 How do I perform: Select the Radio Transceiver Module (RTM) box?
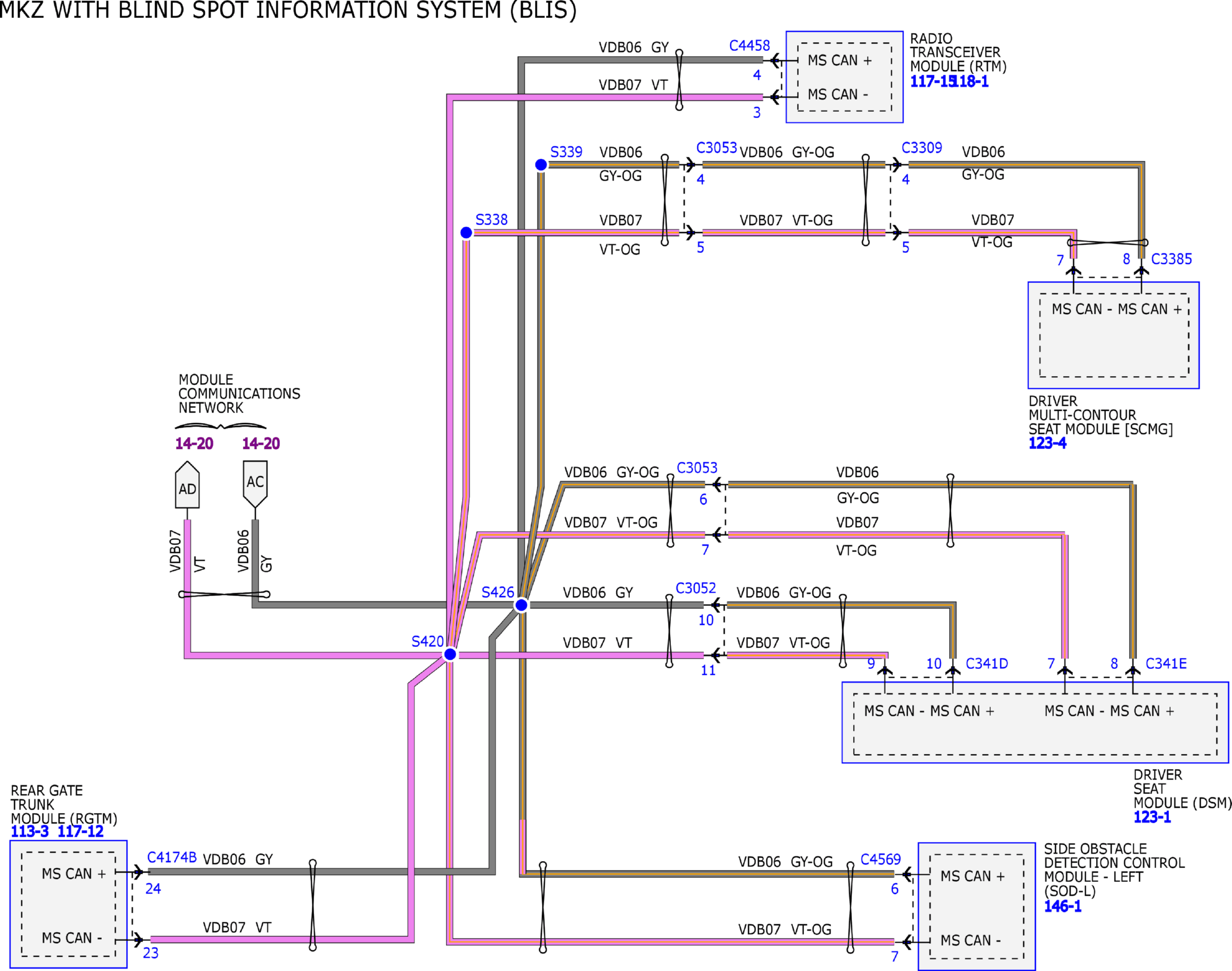pyautogui.click(x=844, y=77)
